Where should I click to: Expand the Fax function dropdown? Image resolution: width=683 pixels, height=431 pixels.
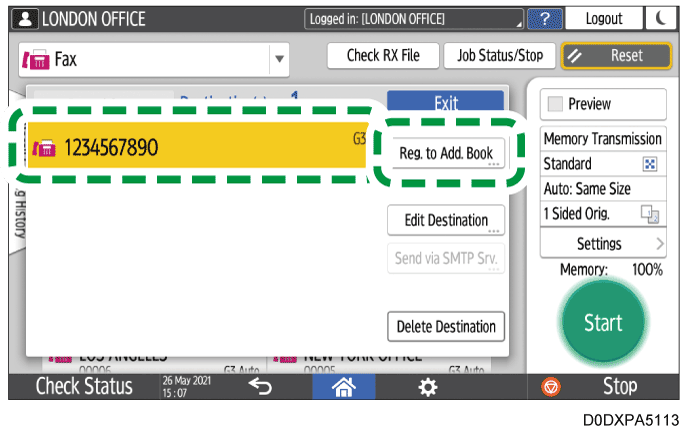[x=279, y=58]
